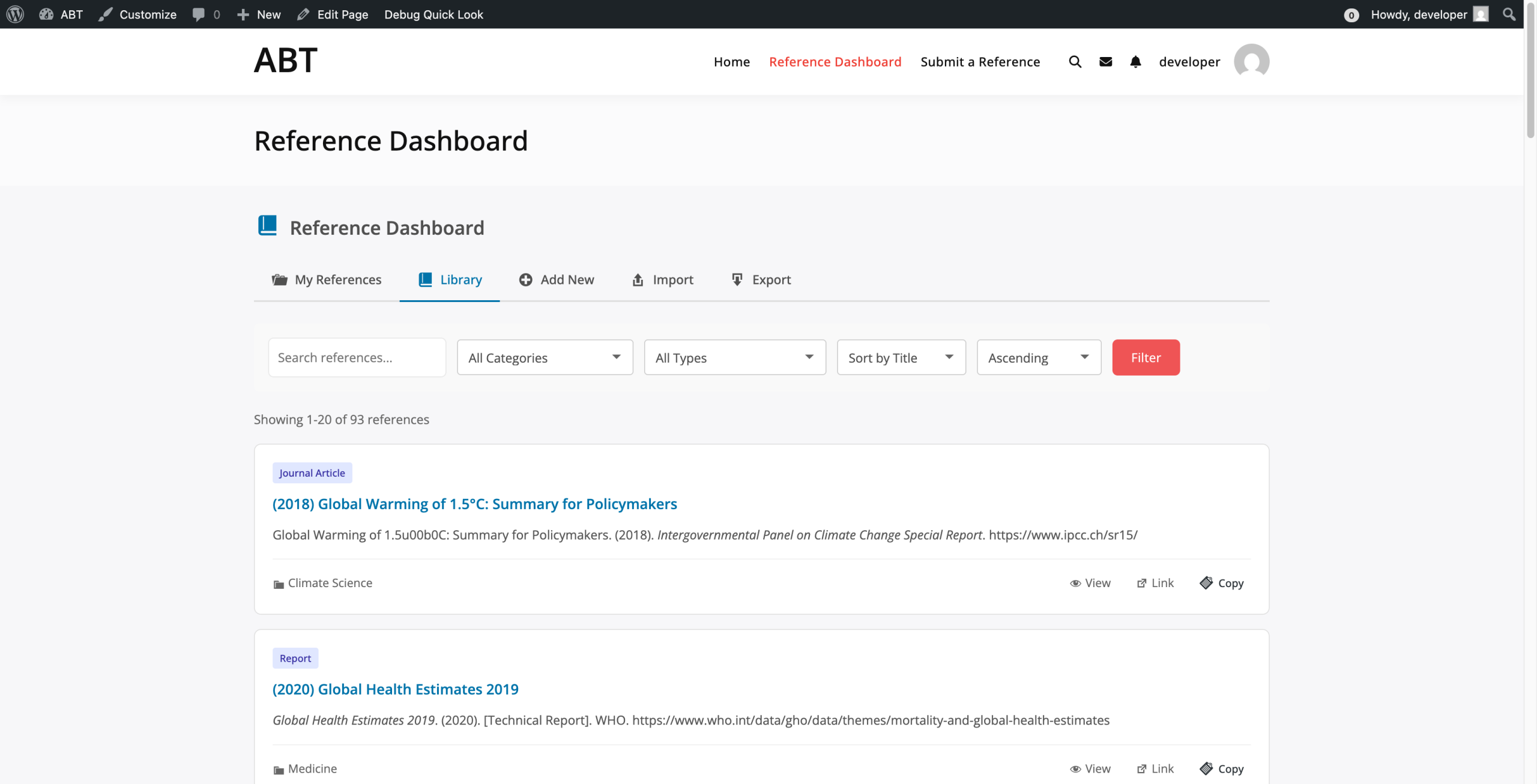Change the Ascending order dropdown
Screen dimensions: 1537x784
(x=1038, y=358)
